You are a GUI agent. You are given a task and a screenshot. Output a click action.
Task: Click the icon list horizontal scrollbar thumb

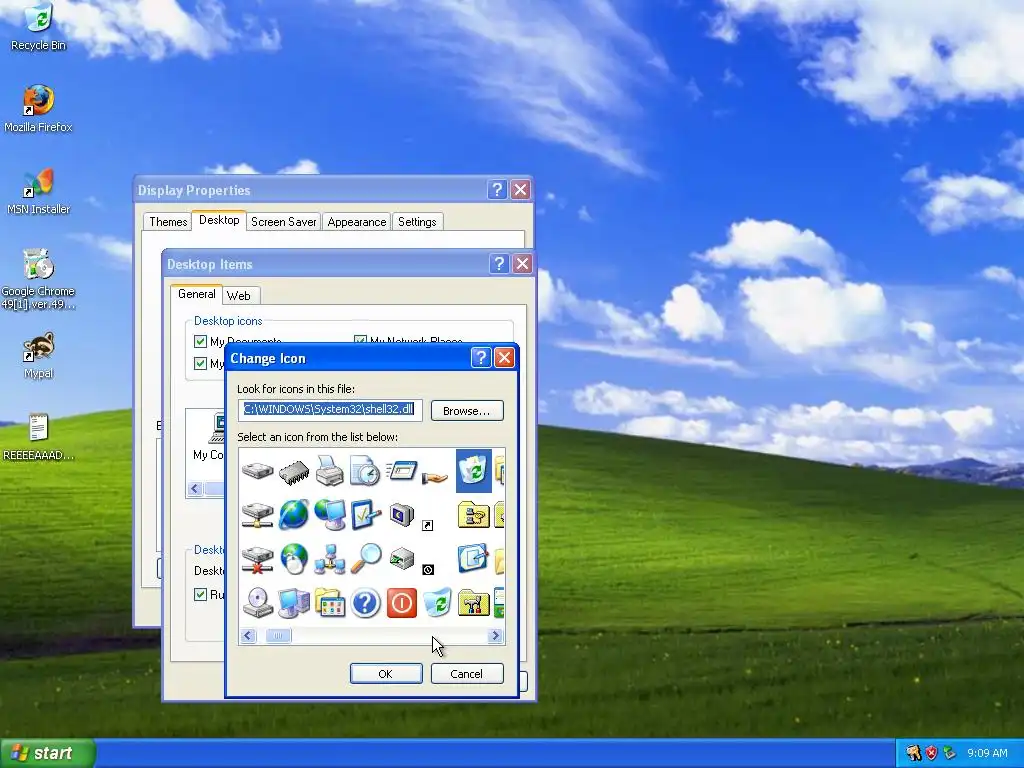tap(278, 635)
